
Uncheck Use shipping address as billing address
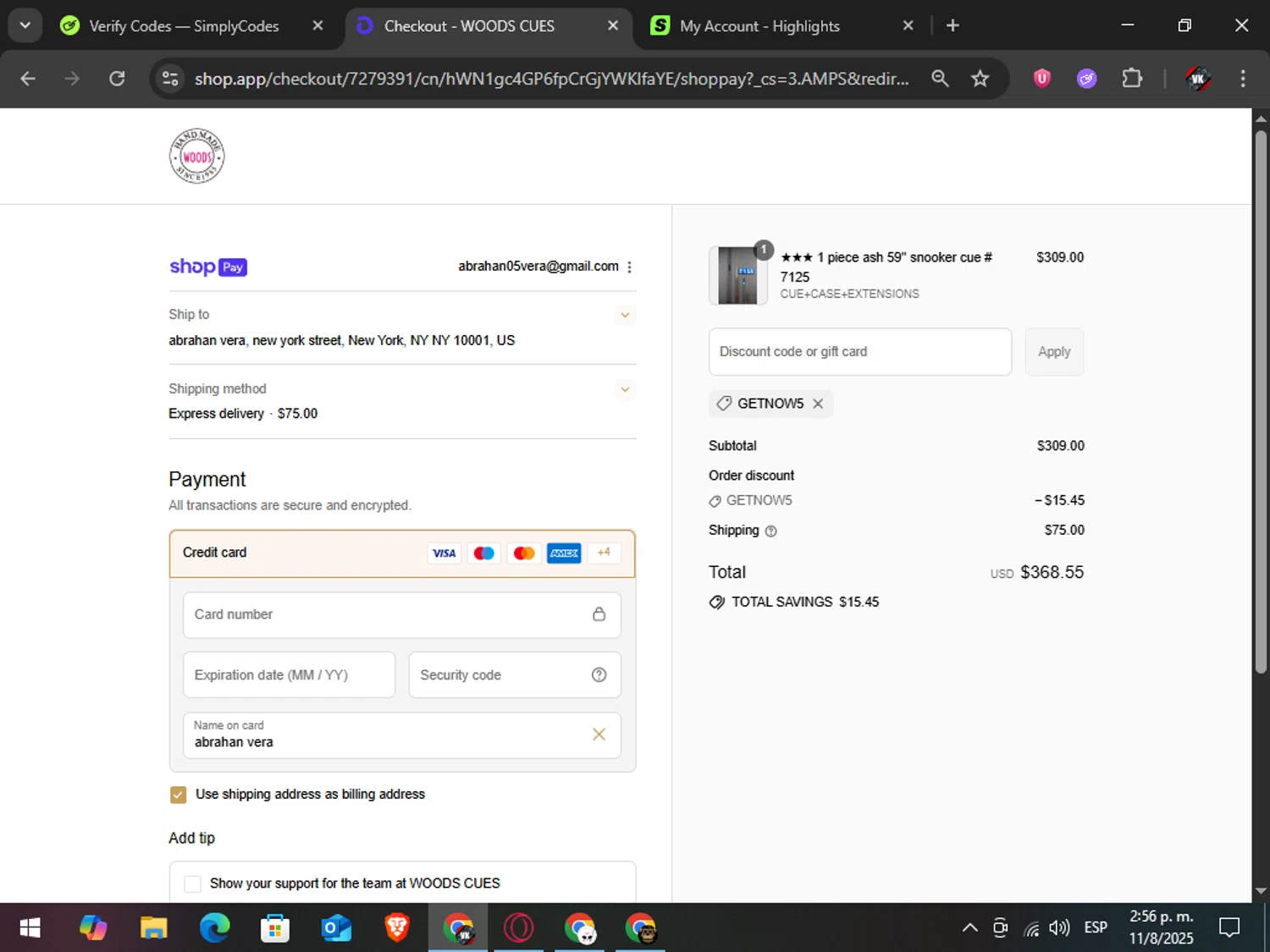click(178, 795)
